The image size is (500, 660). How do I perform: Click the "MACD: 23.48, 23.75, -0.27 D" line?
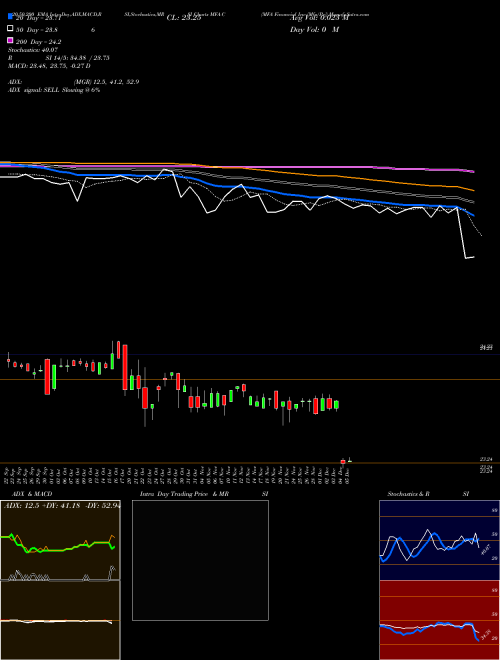[49, 66]
